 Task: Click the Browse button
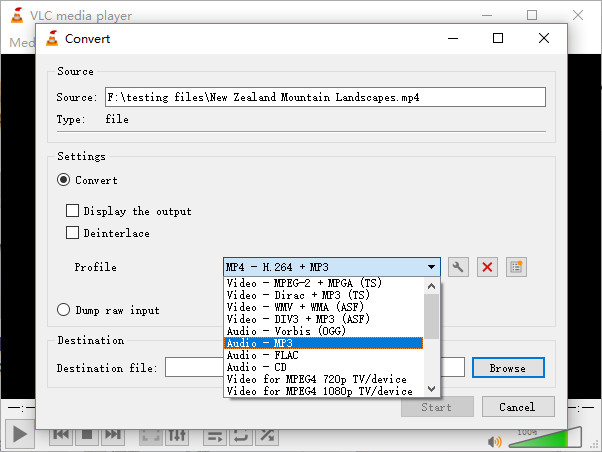point(508,368)
